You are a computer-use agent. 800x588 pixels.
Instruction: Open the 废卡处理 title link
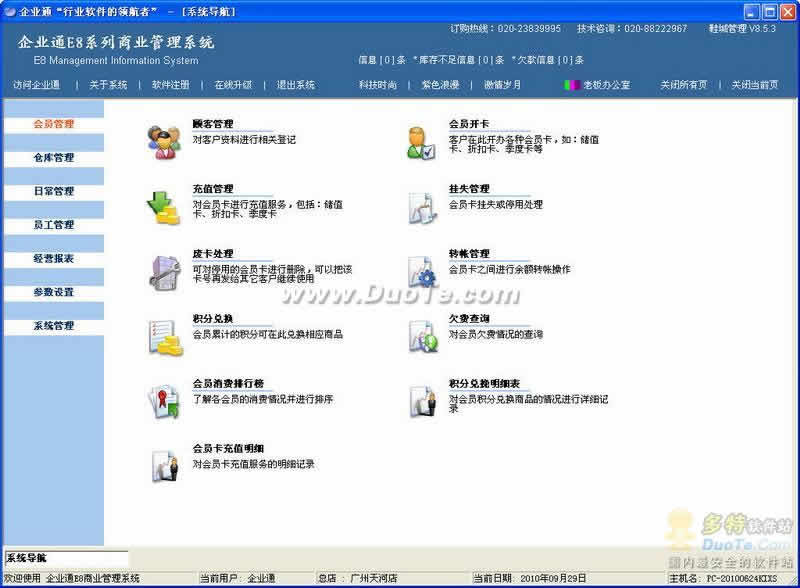point(213,254)
